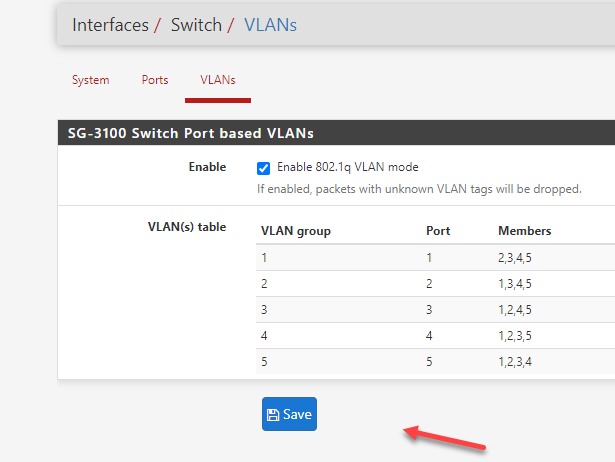Go to the Switch breadcrumb

point(196,24)
